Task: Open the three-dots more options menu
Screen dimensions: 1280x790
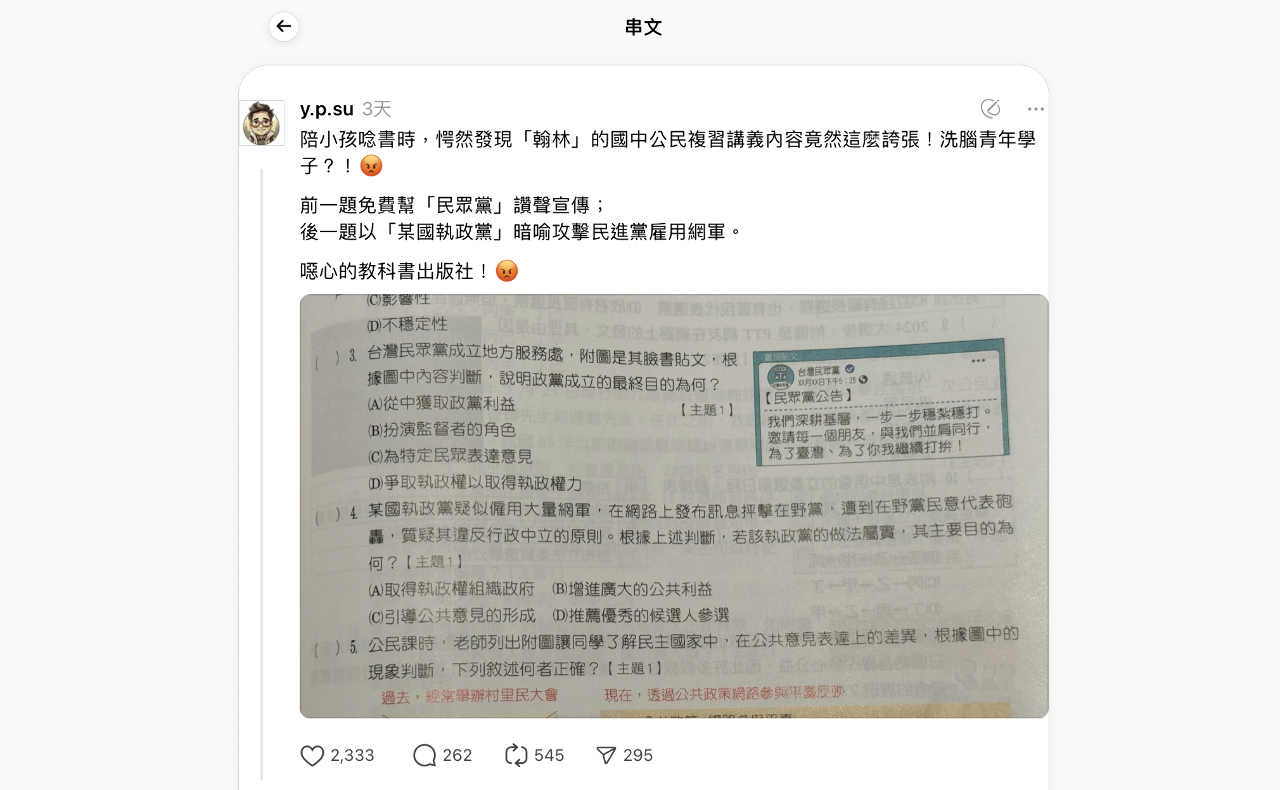Action: point(1036,109)
